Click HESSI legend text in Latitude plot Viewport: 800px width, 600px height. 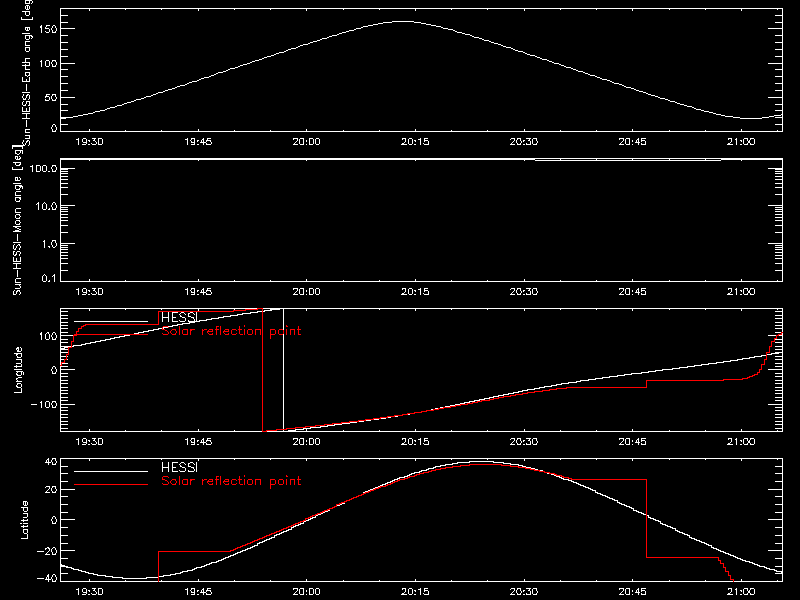(x=179, y=467)
